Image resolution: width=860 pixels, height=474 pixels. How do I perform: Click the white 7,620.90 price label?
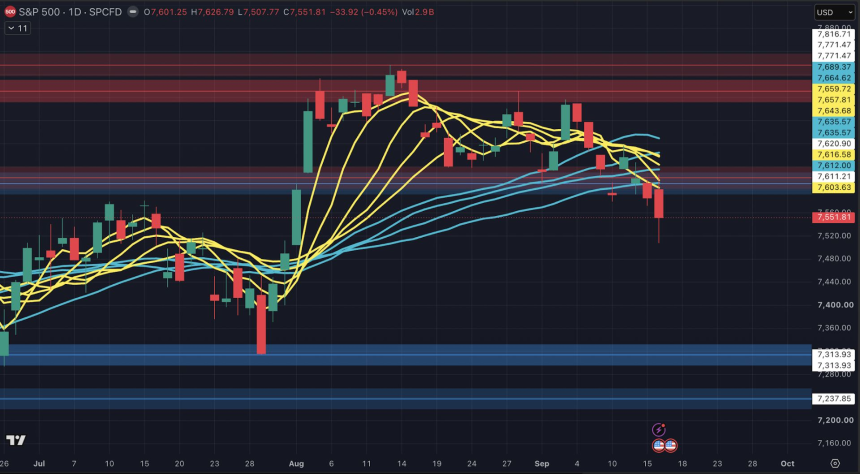click(x=833, y=144)
